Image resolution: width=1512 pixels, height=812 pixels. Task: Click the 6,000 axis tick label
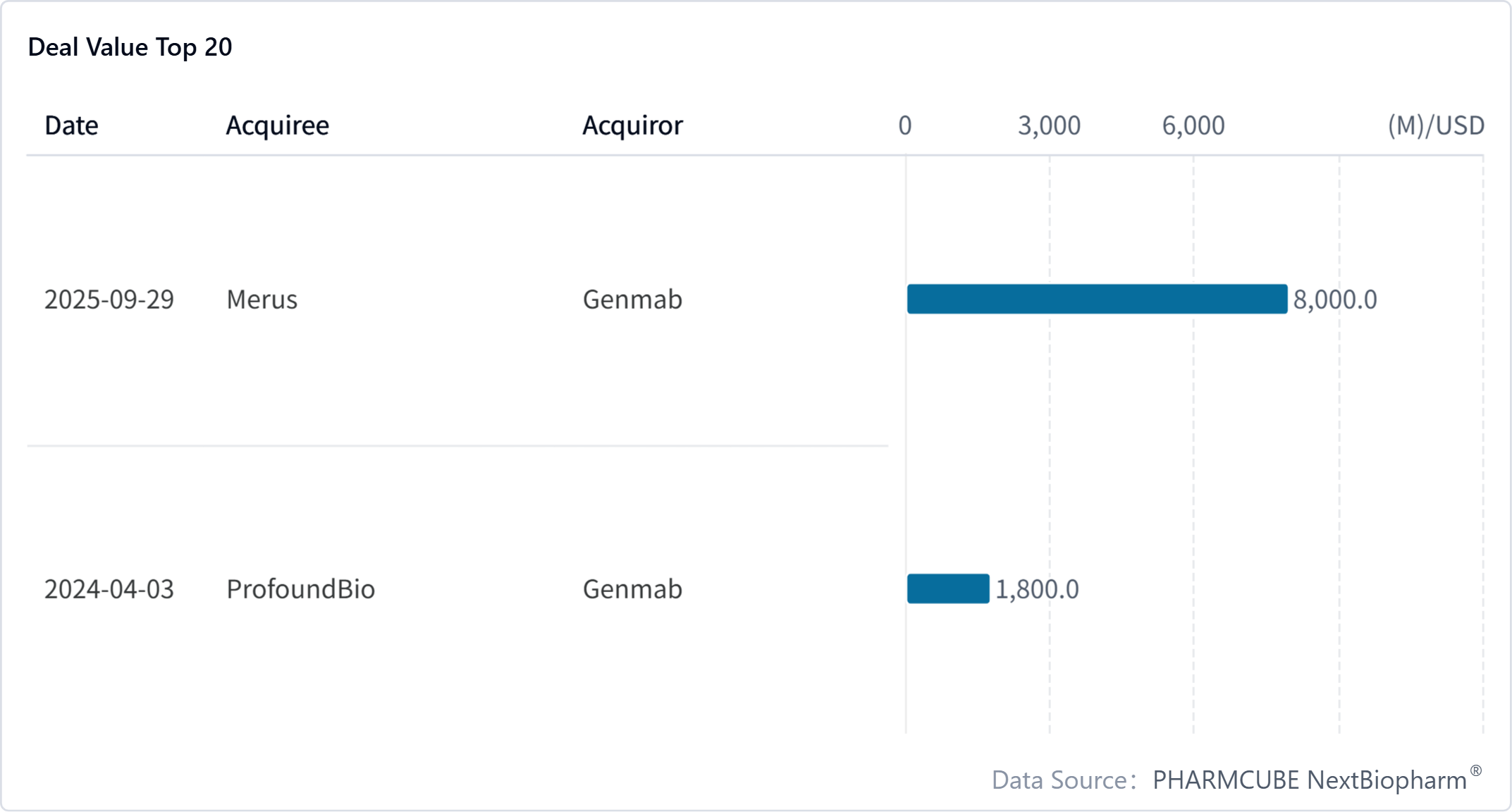pos(1193,125)
